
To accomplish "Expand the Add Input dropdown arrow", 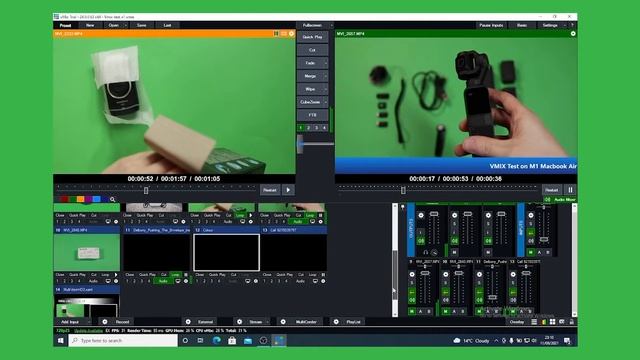I will pyautogui.click(x=89, y=322).
